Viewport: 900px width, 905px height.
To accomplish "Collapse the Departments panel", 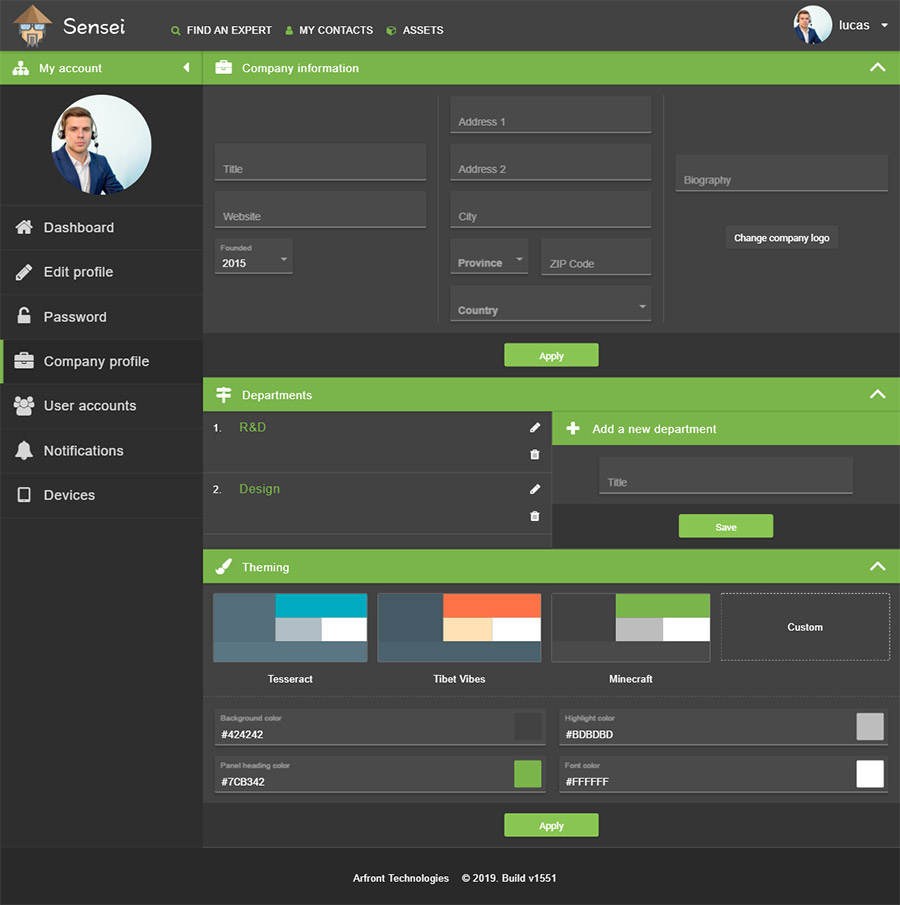I will tap(877, 395).
